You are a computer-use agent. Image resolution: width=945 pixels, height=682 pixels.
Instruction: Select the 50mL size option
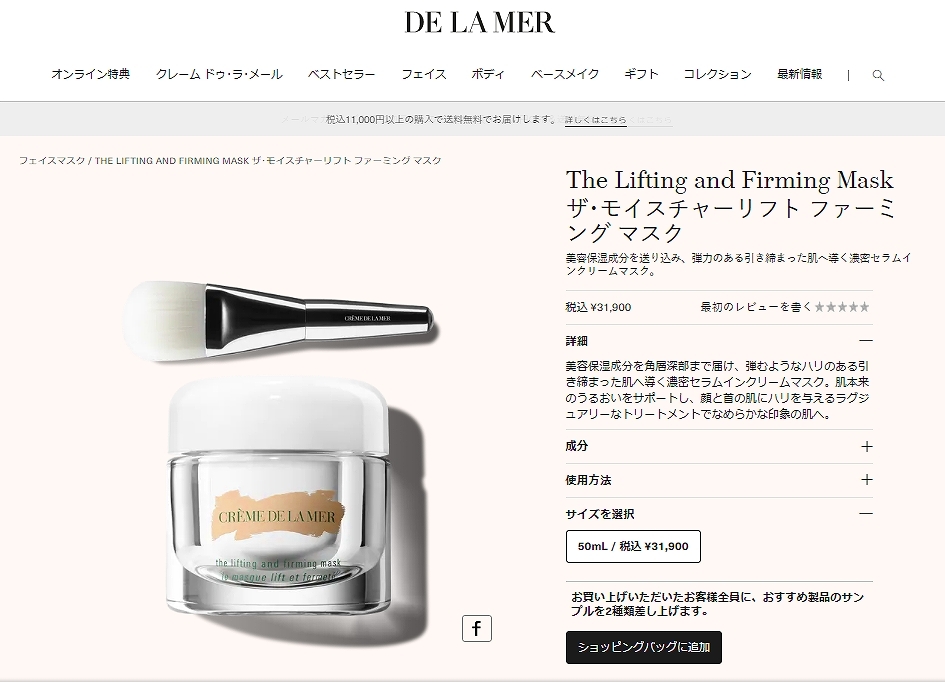633,546
